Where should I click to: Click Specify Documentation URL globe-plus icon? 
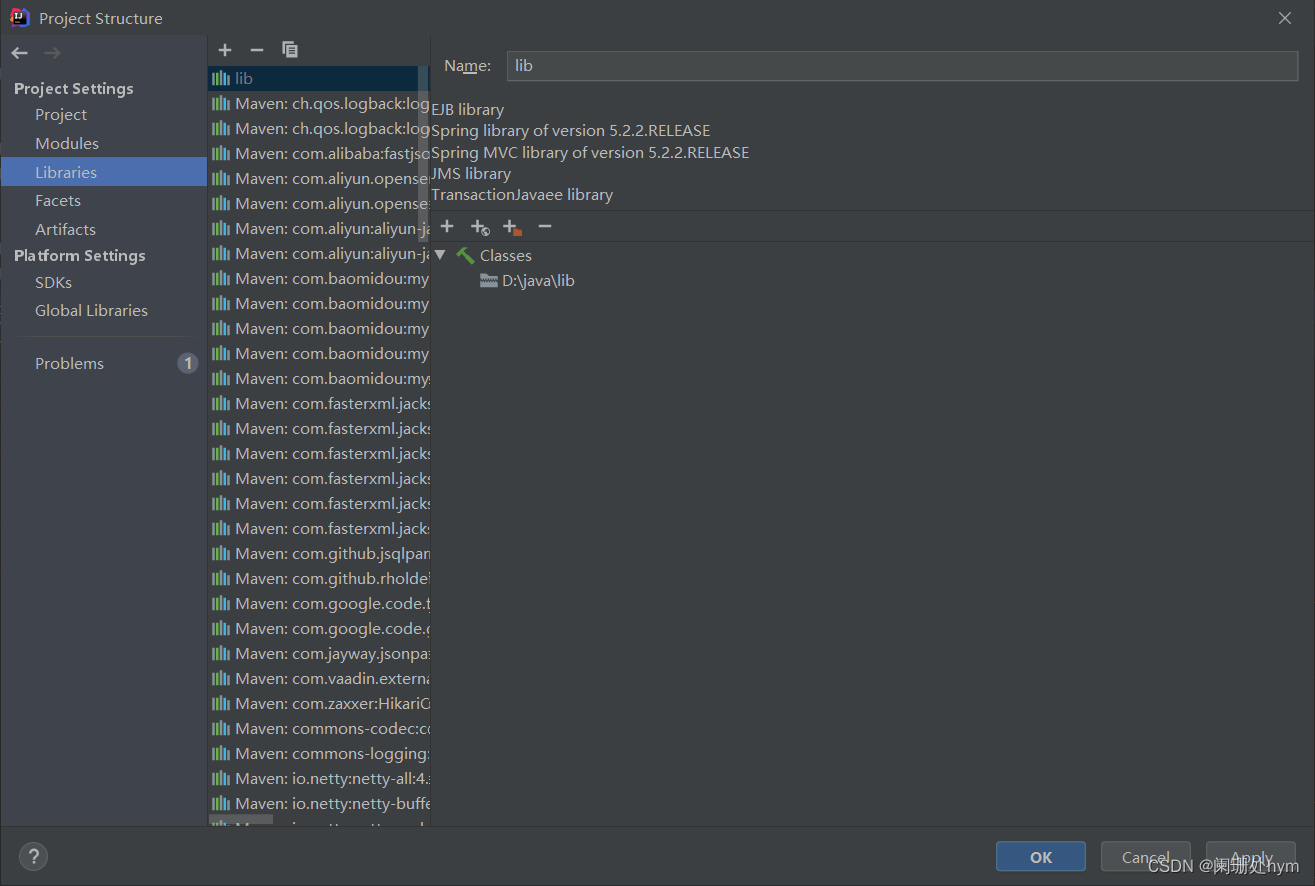pos(480,228)
